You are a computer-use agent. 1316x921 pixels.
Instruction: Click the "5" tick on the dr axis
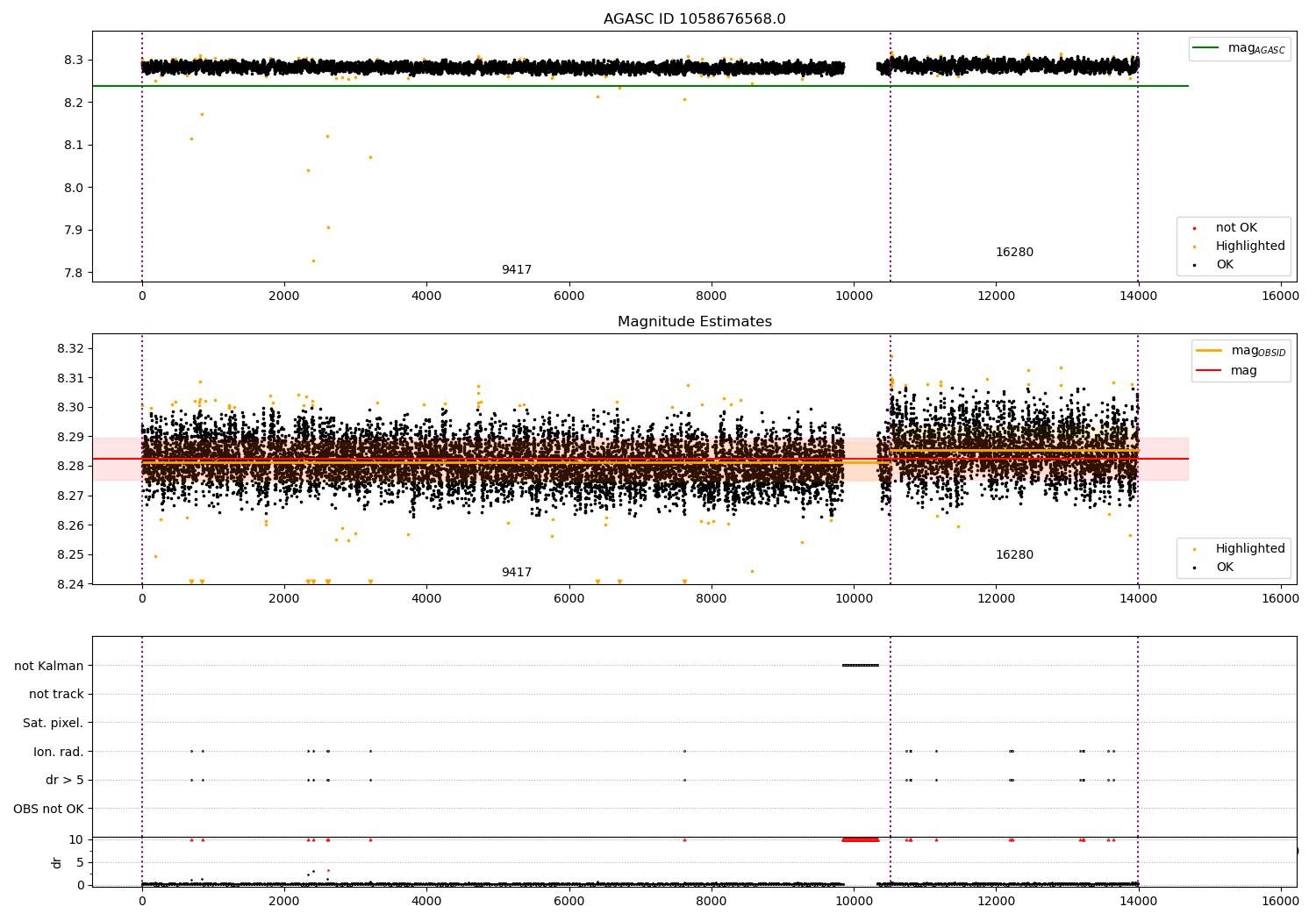[81, 863]
